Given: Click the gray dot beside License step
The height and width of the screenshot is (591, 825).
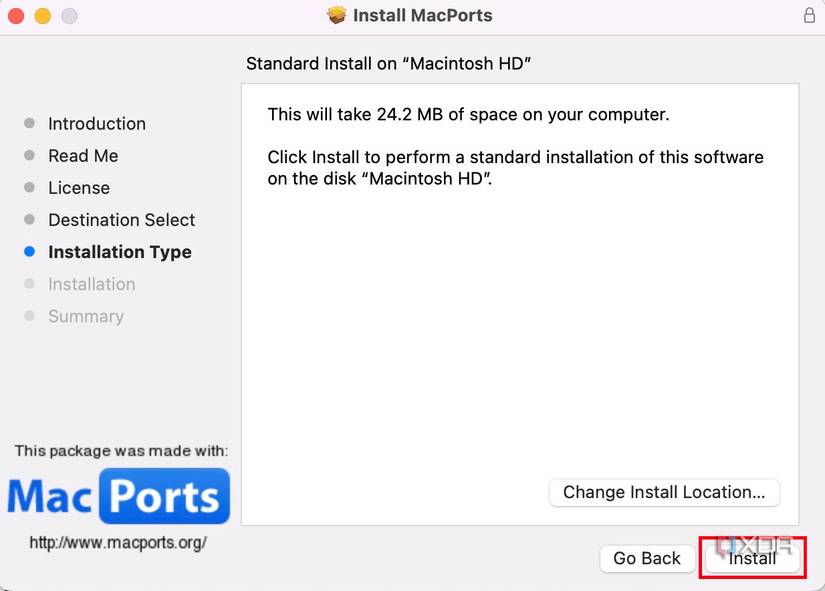Looking at the screenshot, I should (x=31, y=188).
